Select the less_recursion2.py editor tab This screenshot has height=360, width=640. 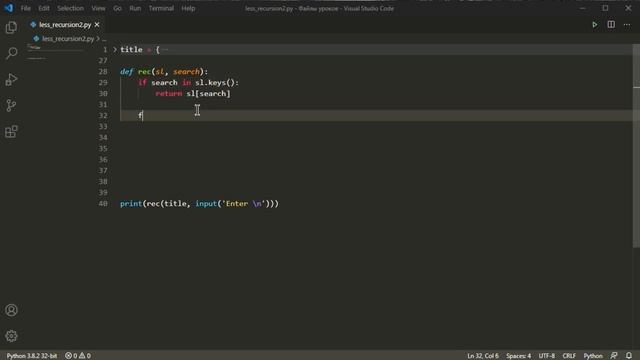(64, 25)
